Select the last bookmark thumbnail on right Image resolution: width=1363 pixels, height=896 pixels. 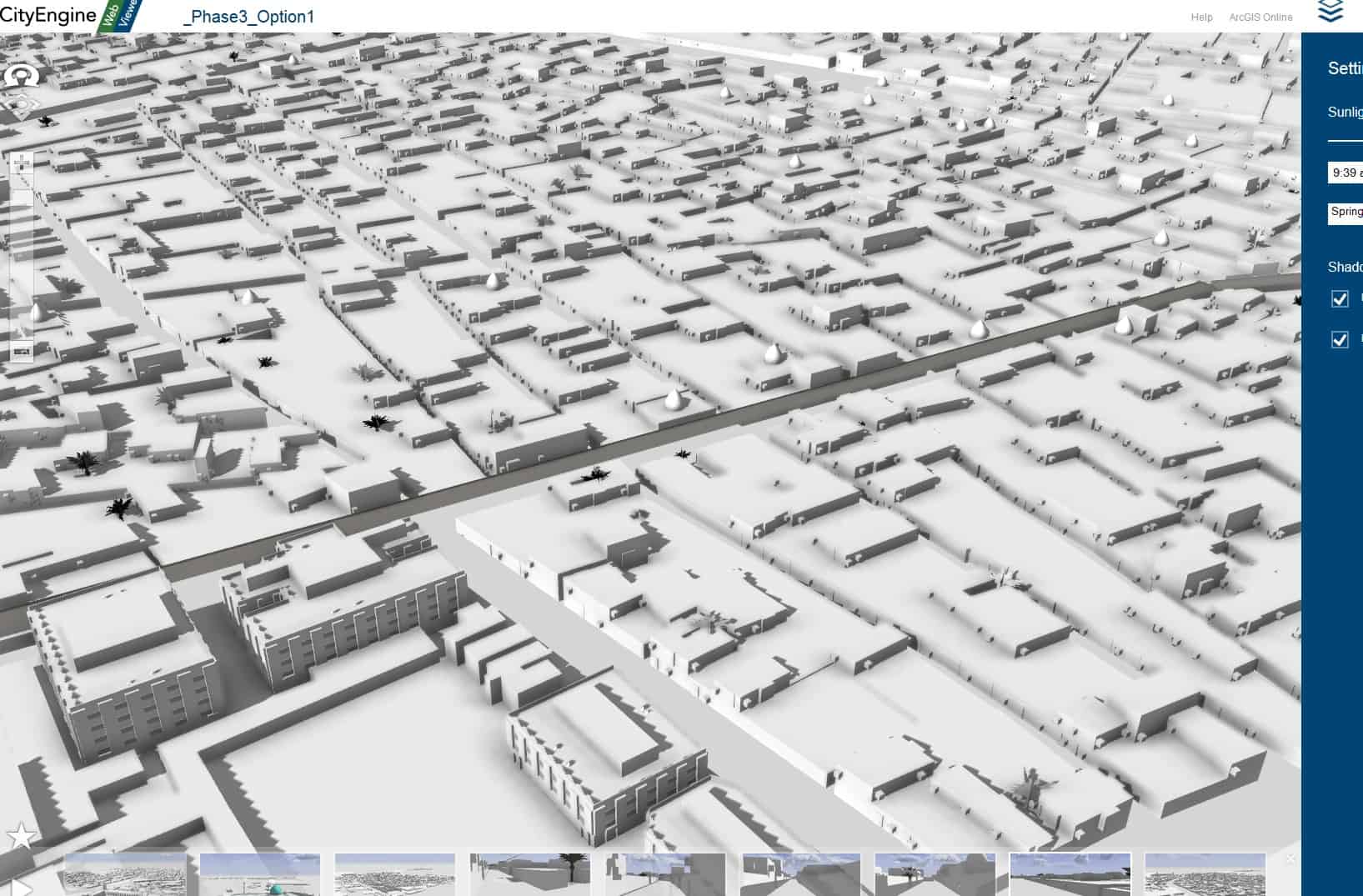click(x=1205, y=874)
